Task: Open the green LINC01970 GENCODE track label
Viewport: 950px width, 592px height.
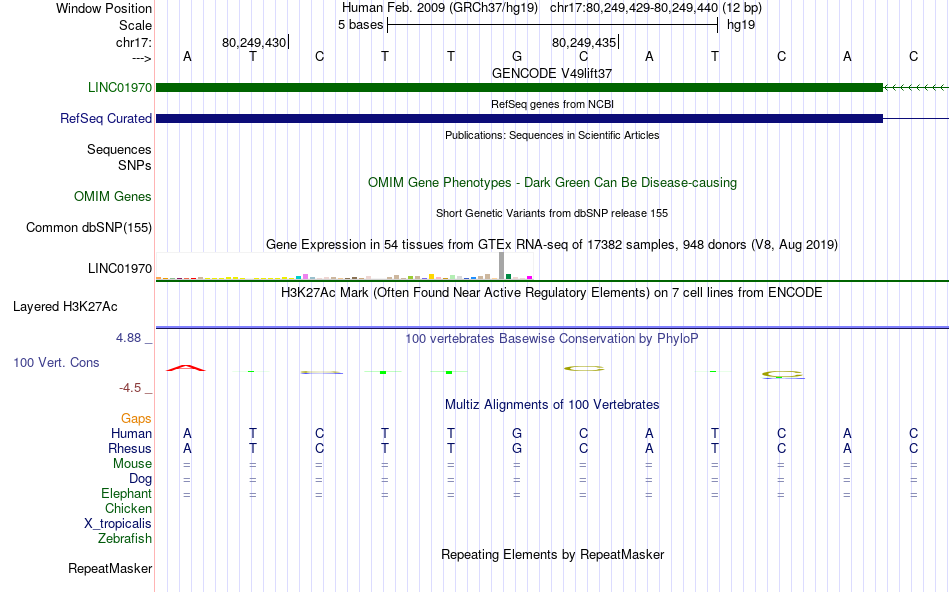Action: [120, 87]
